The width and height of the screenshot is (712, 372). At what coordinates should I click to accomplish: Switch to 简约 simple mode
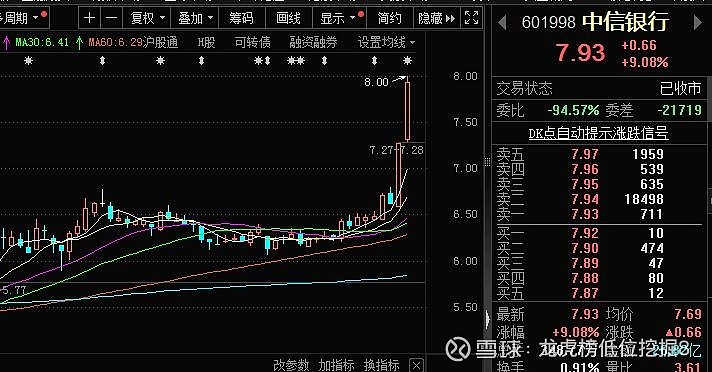tap(390, 18)
